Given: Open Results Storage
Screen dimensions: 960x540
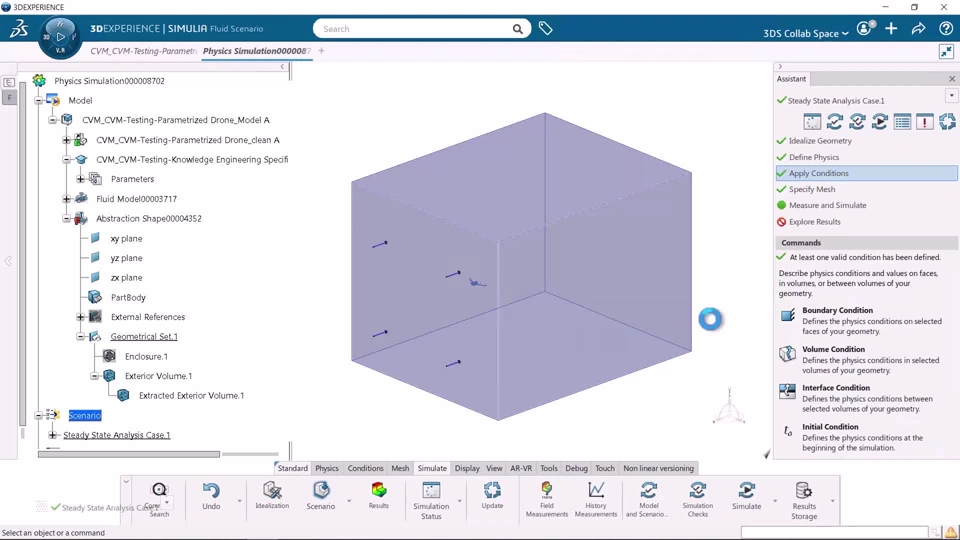Looking at the screenshot, I should tap(804, 490).
